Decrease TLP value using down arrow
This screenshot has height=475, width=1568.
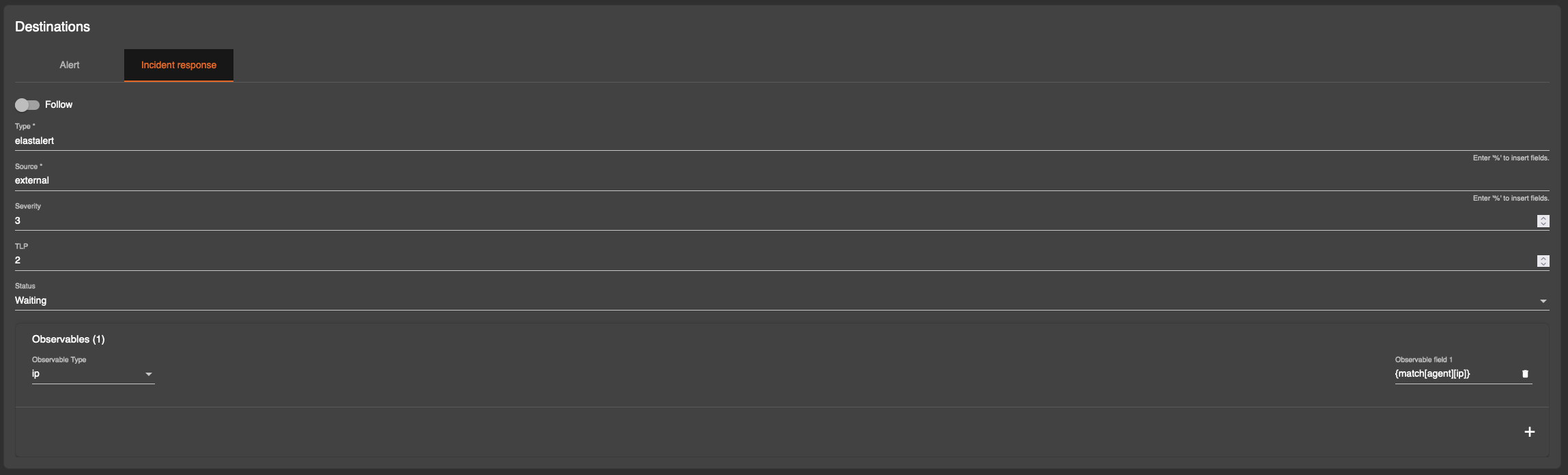pyautogui.click(x=1543, y=264)
